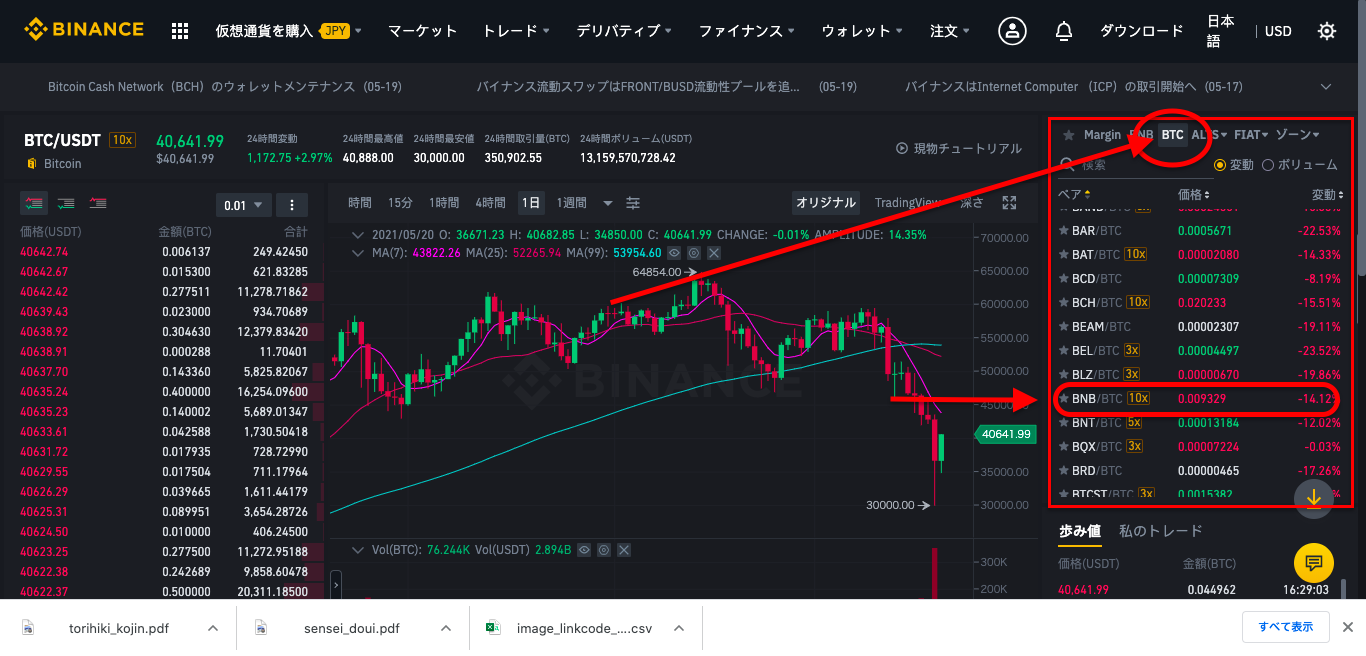The width and height of the screenshot is (1366, 656).
Task: Open the 0.01 price grouping dropdown
Action: tap(244, 205)
